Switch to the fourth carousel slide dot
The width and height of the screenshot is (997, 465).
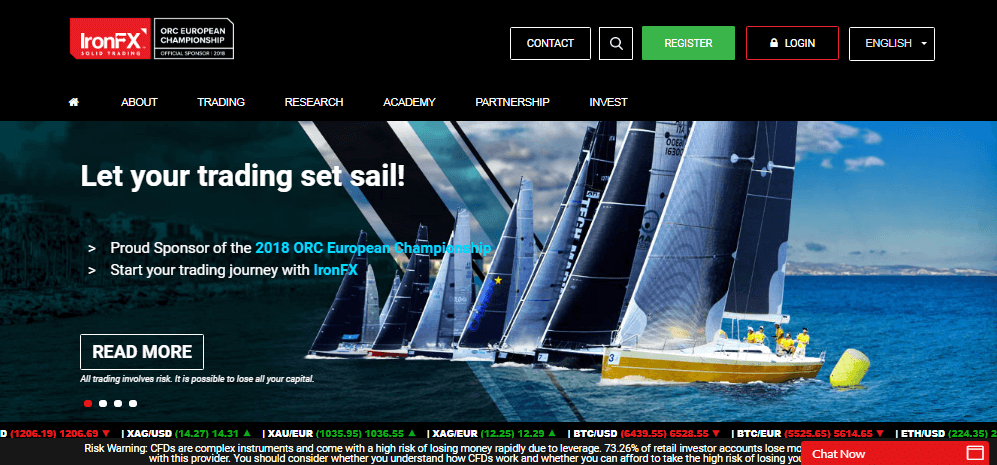(x=133, y=403)
